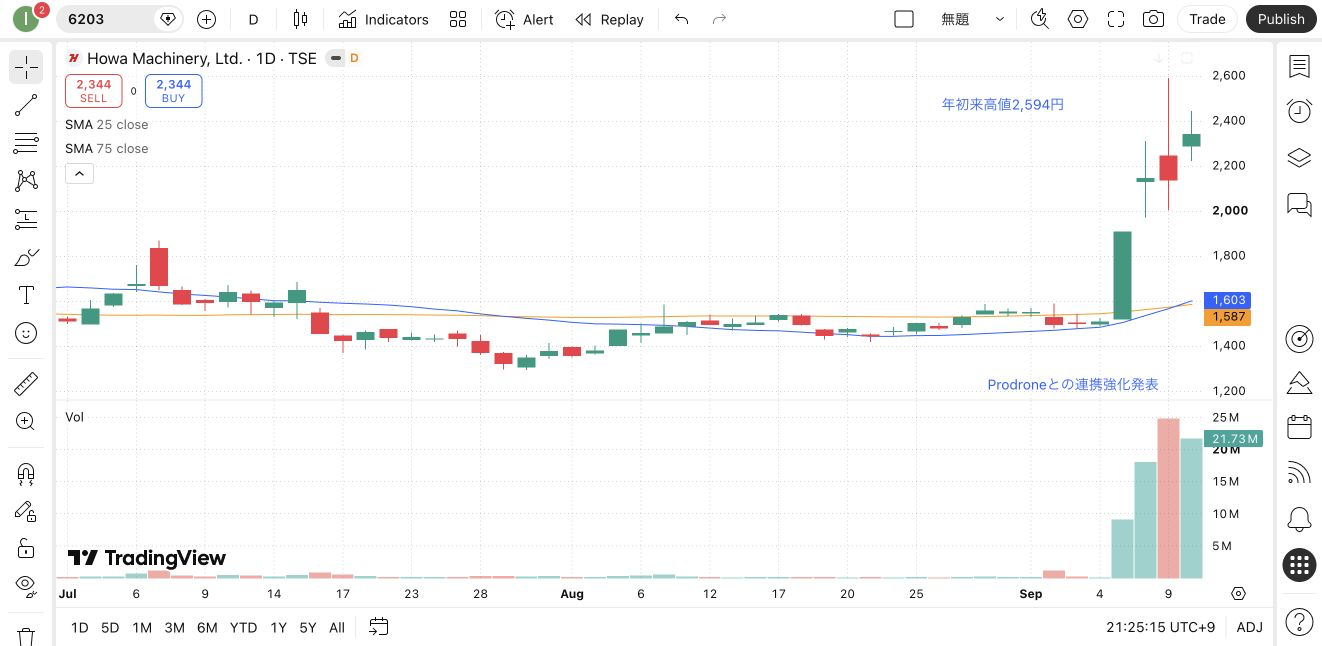This screenshot has width=1322, height=646.
Task: Open the watchlist panel
Action: coord(1299,67)
